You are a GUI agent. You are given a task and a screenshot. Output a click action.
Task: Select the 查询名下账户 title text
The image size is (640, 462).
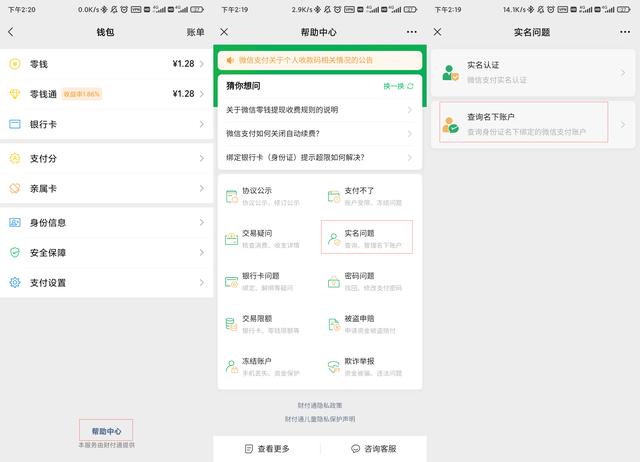coord(491,117)
